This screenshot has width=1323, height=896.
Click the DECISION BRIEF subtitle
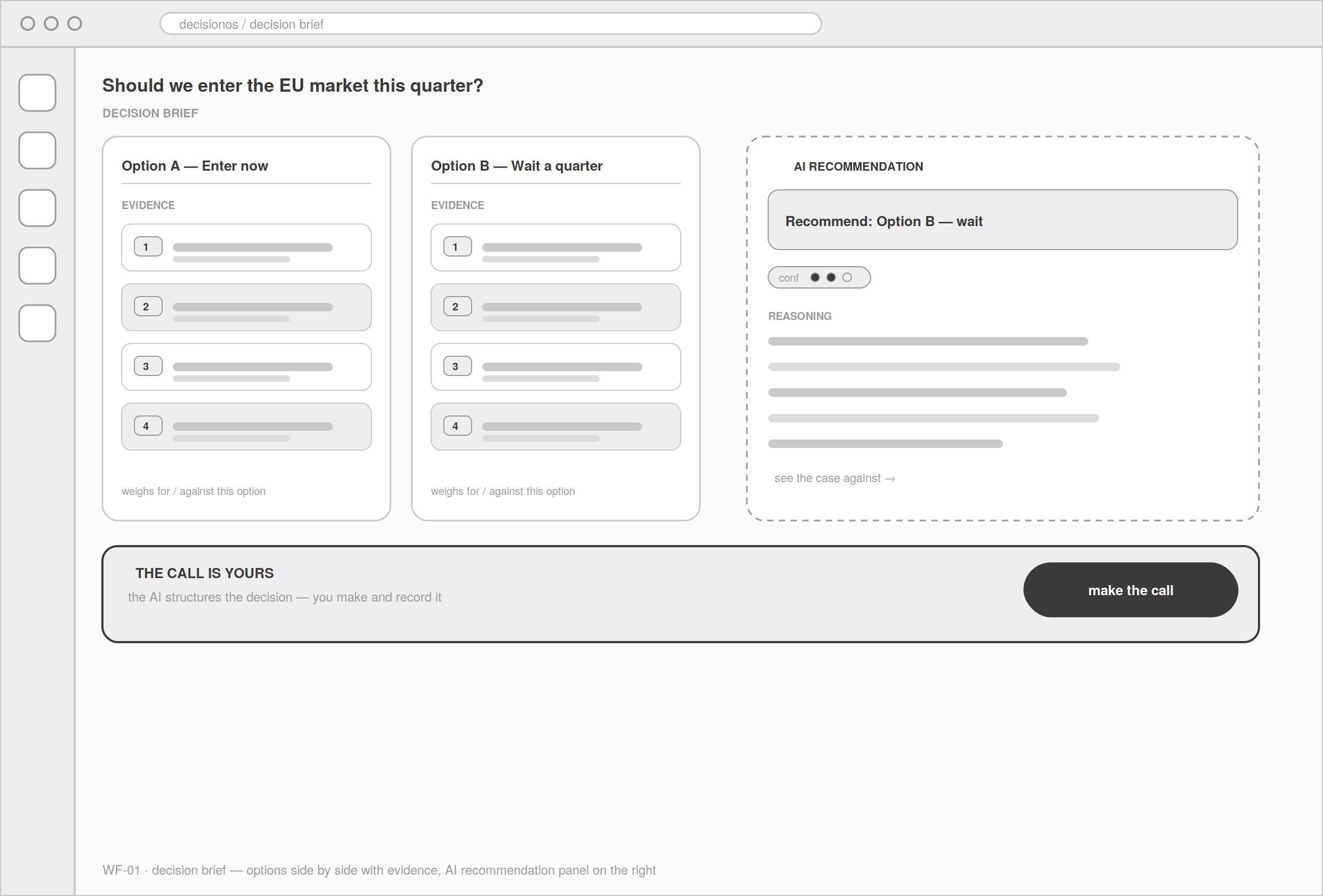pos(150,113)
